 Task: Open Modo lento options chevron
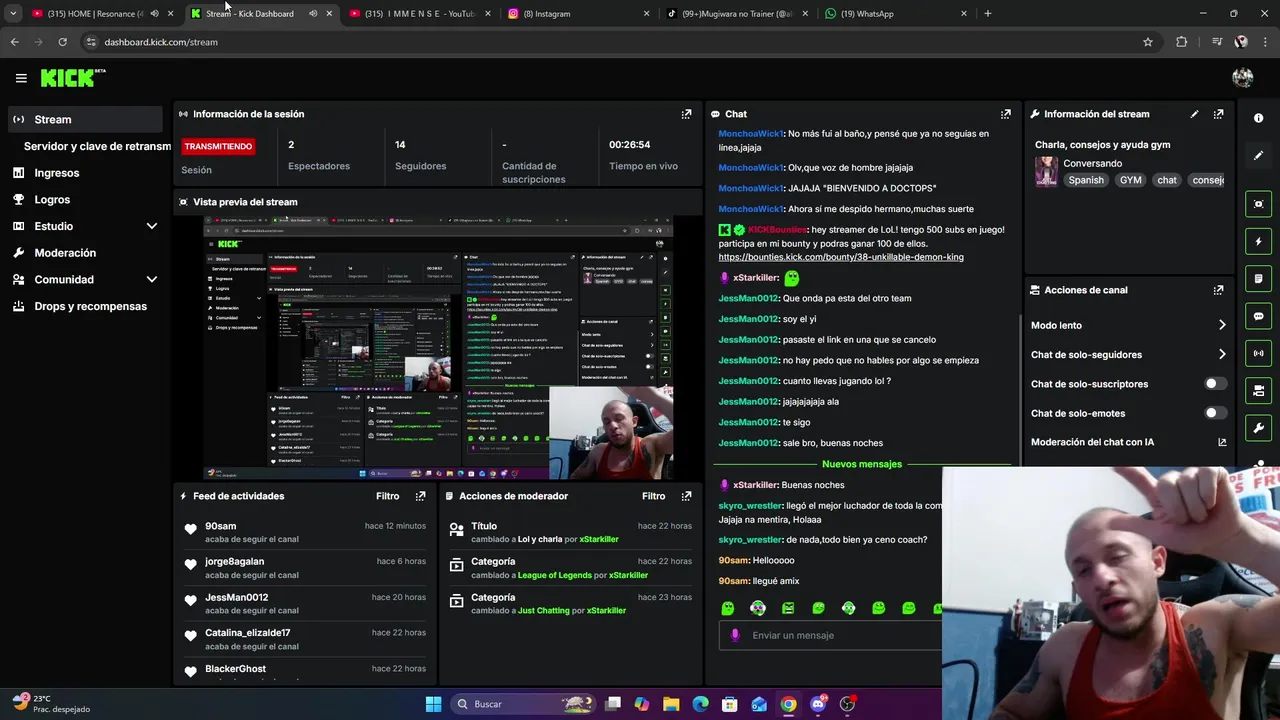pos(1222,325)
